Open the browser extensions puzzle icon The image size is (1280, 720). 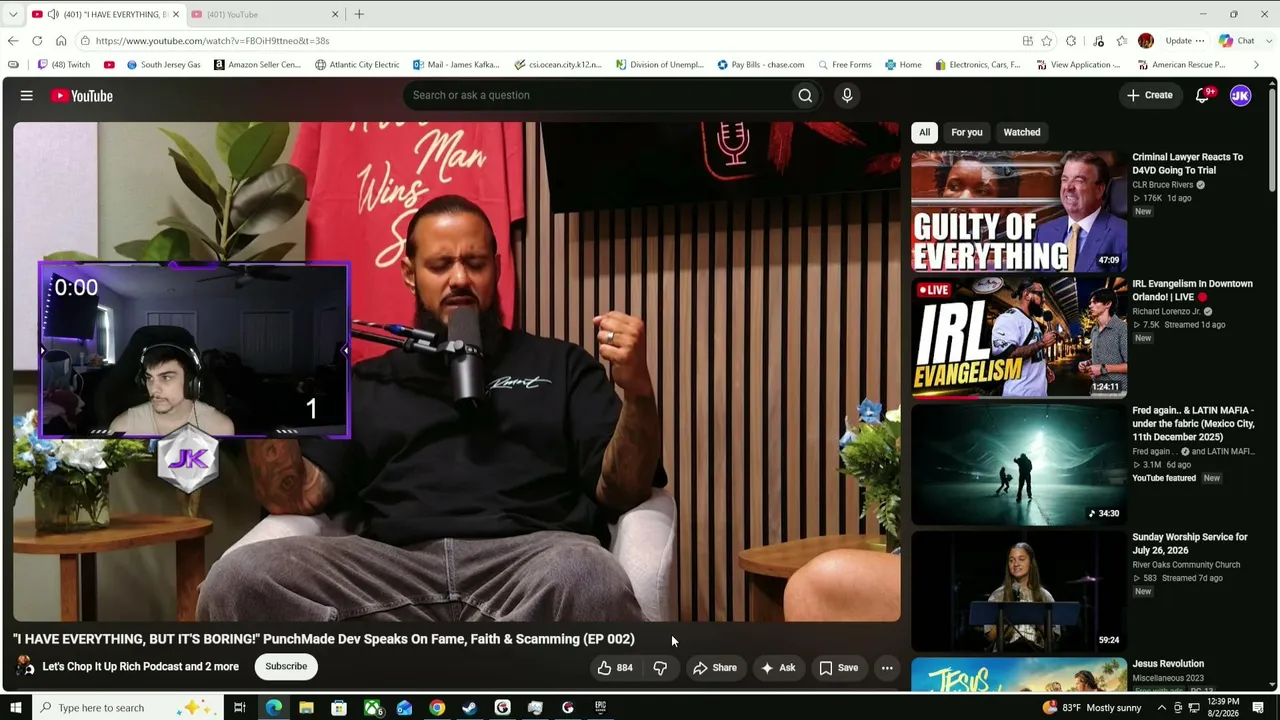coord(1071,41)
